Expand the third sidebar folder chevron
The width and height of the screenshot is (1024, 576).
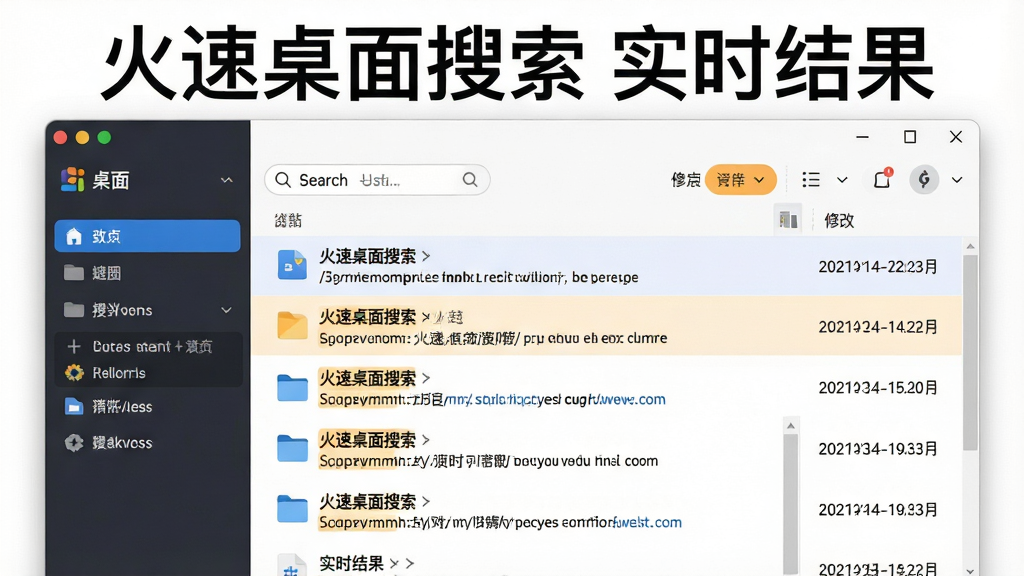pos(227,310)
